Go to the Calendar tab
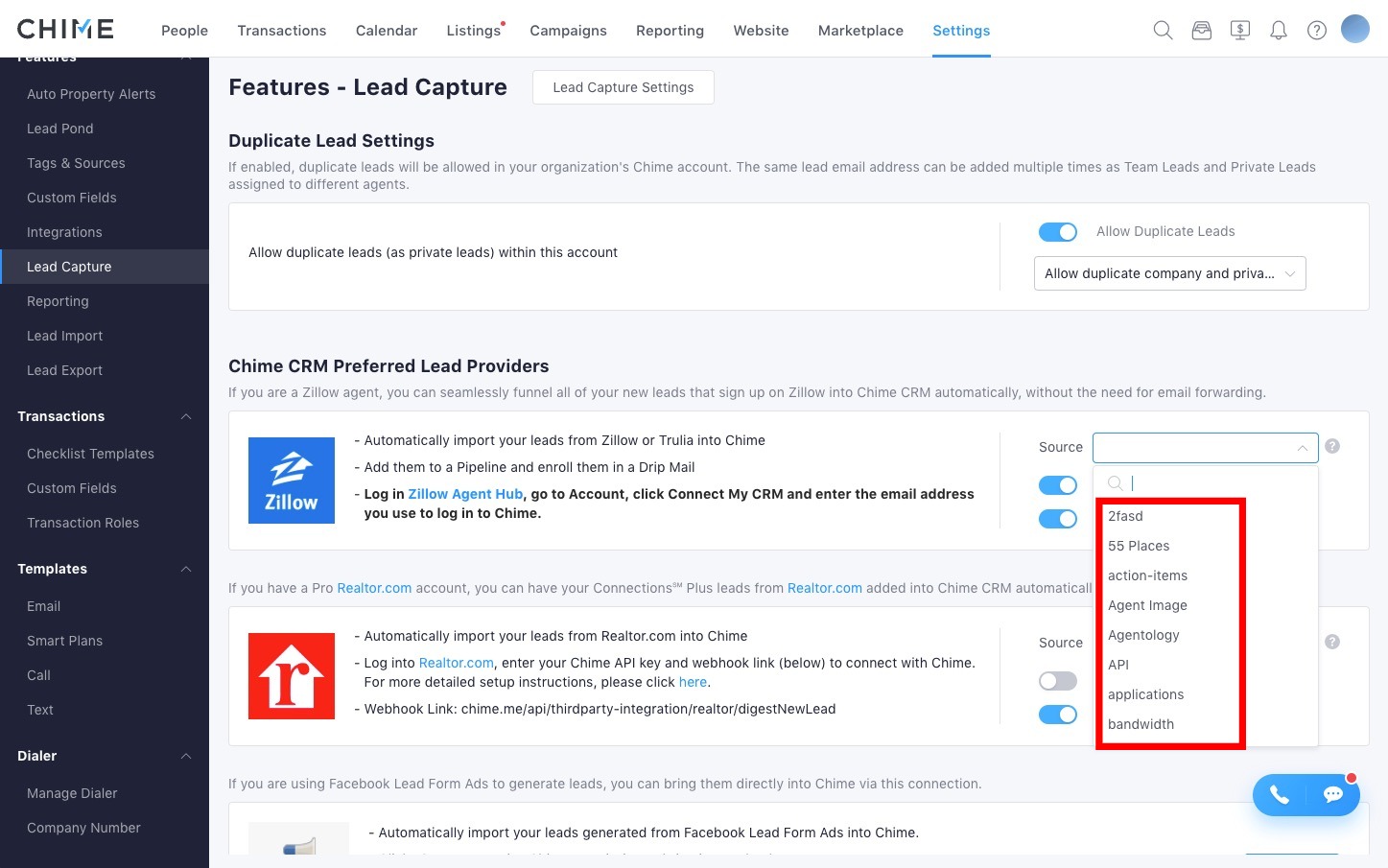The image size is (1388, 868). [x=387, y=31]
